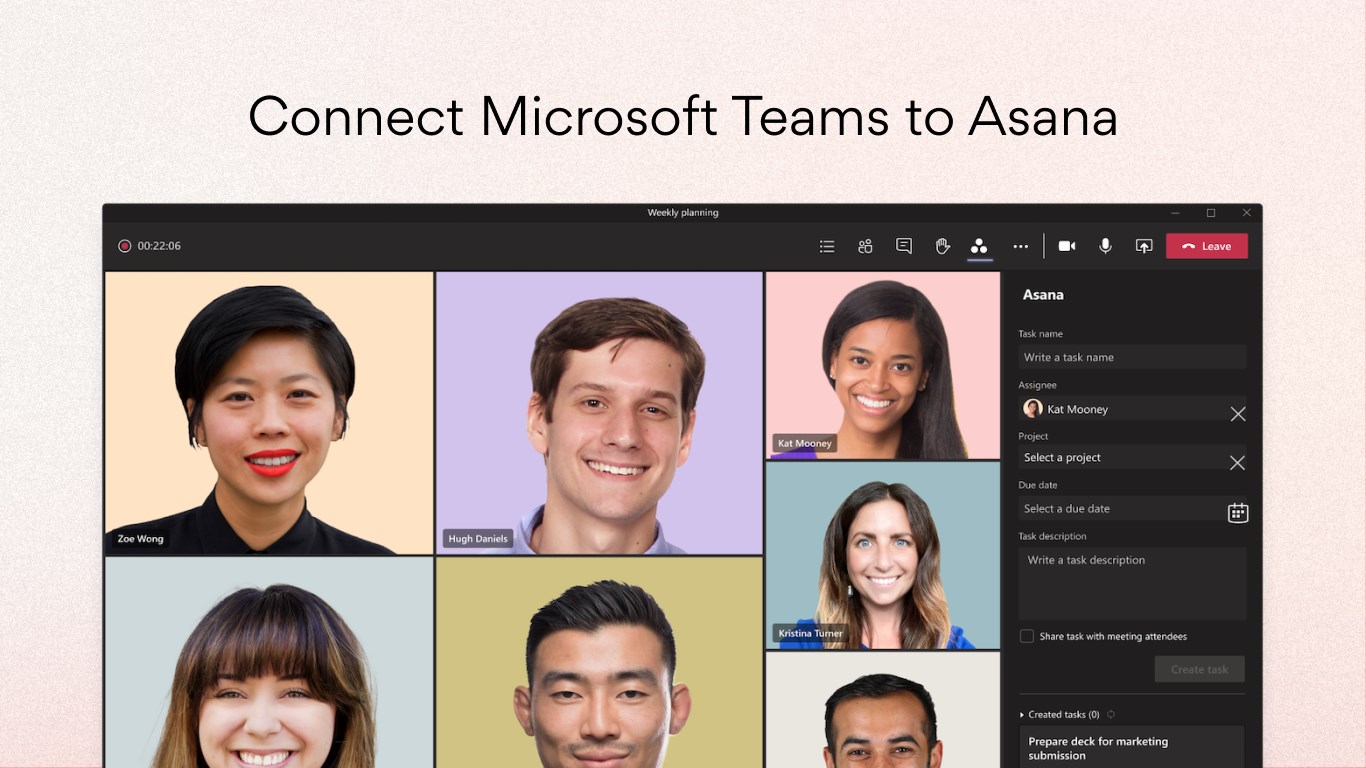Click the share screen icon
The height and width of the screenshot is (768, 1366).
pyautogui.click(x=1144, y=246)
